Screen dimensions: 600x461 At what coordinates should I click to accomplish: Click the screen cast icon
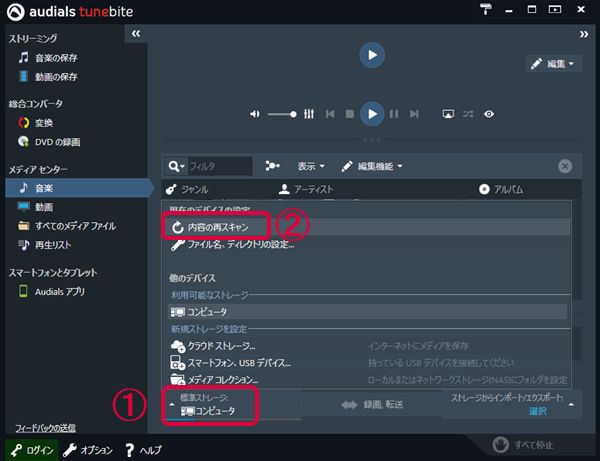[x=448, y=114]
